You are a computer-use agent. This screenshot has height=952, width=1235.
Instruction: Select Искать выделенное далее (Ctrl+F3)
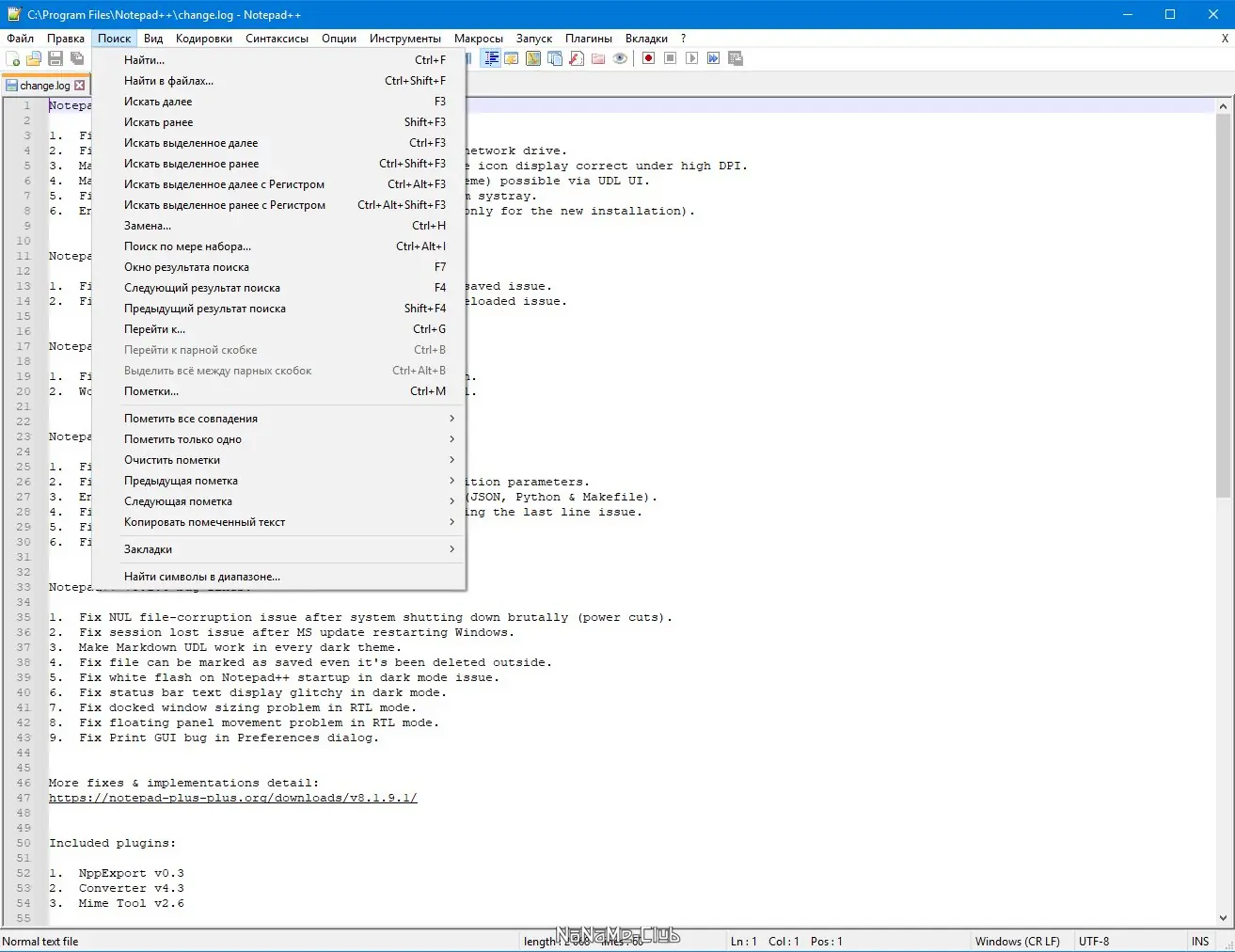pyautogui.click(x=279, y=143)
